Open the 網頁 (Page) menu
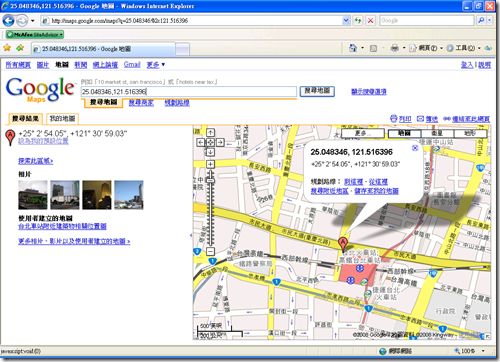 426,49
